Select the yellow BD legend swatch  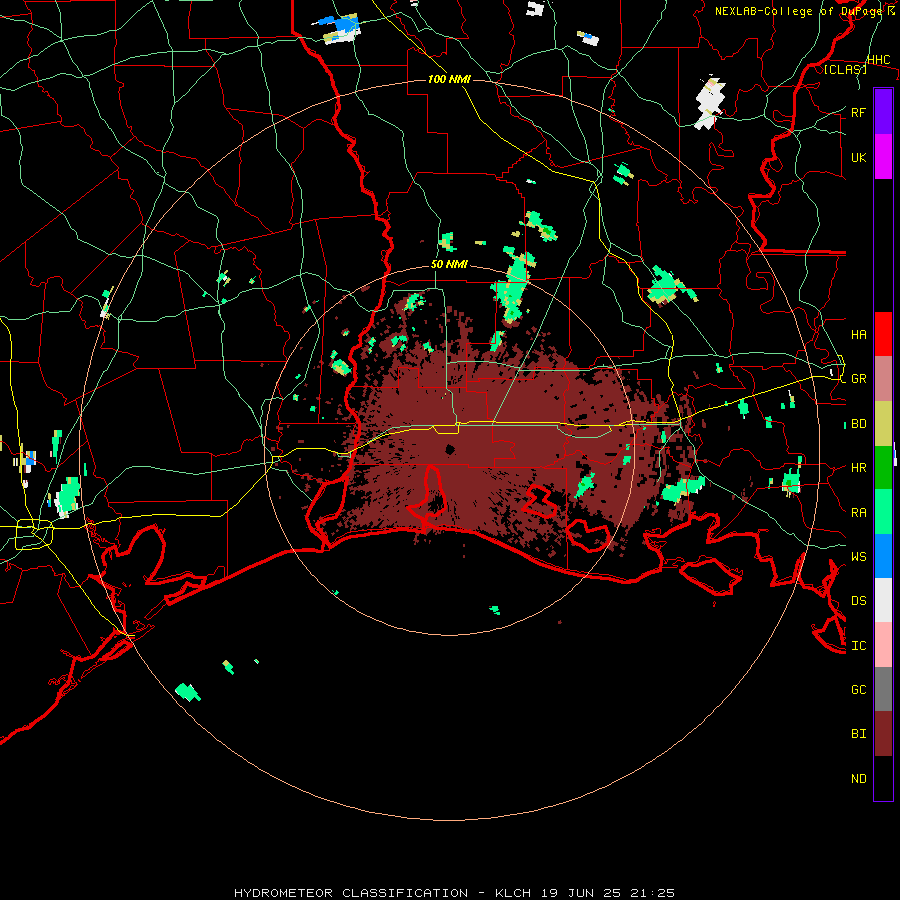tap(883, 424)
